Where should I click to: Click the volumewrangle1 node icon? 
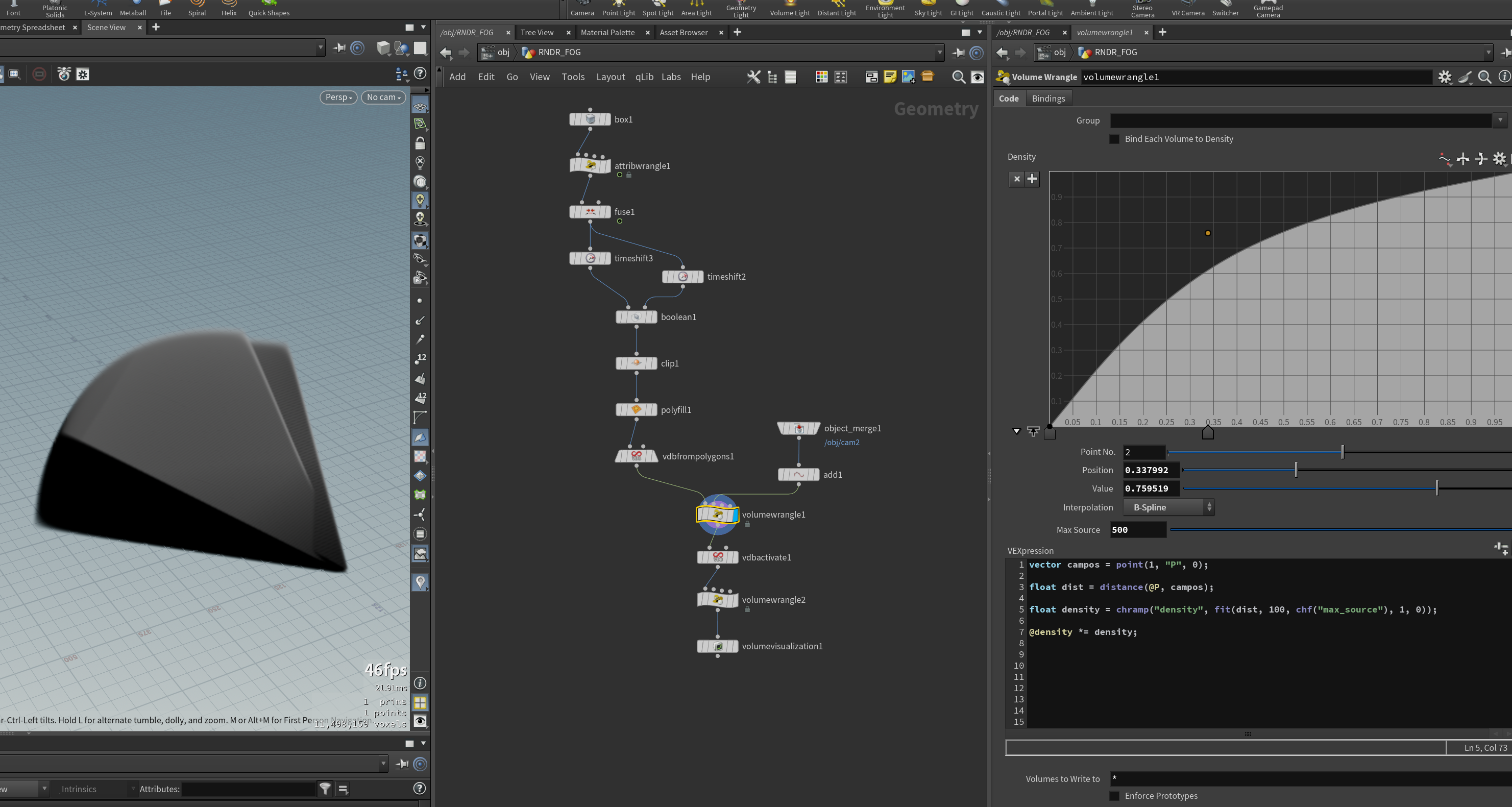(717, 515)
